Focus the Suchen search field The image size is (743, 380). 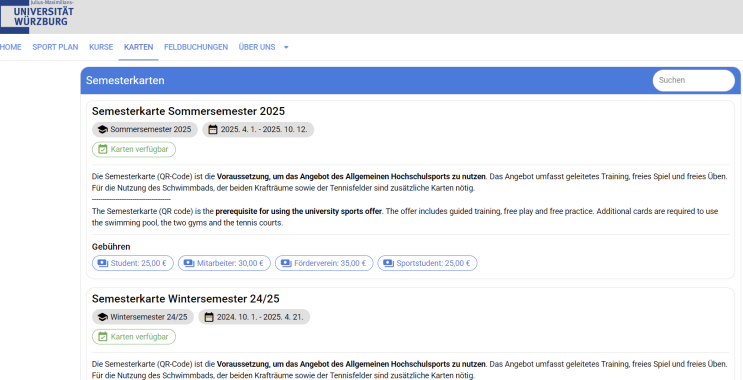(694, 80)
